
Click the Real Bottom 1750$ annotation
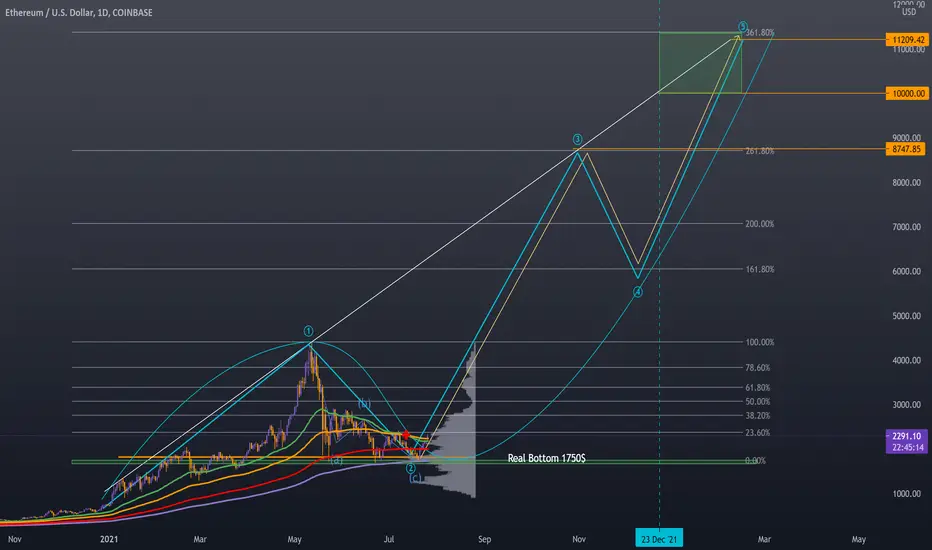546,458
